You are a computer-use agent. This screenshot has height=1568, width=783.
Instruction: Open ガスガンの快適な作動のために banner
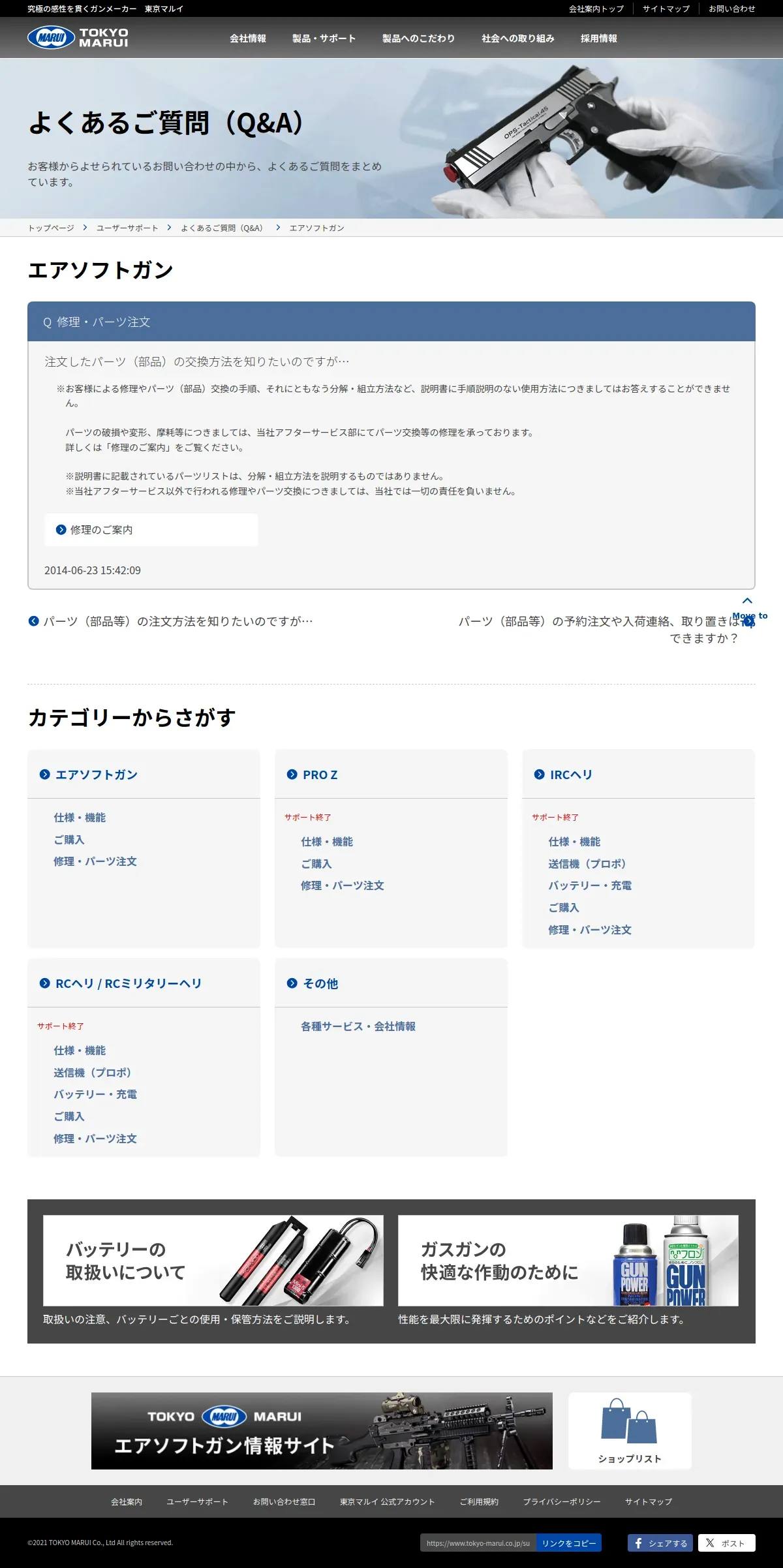(x=568, y=1261)
